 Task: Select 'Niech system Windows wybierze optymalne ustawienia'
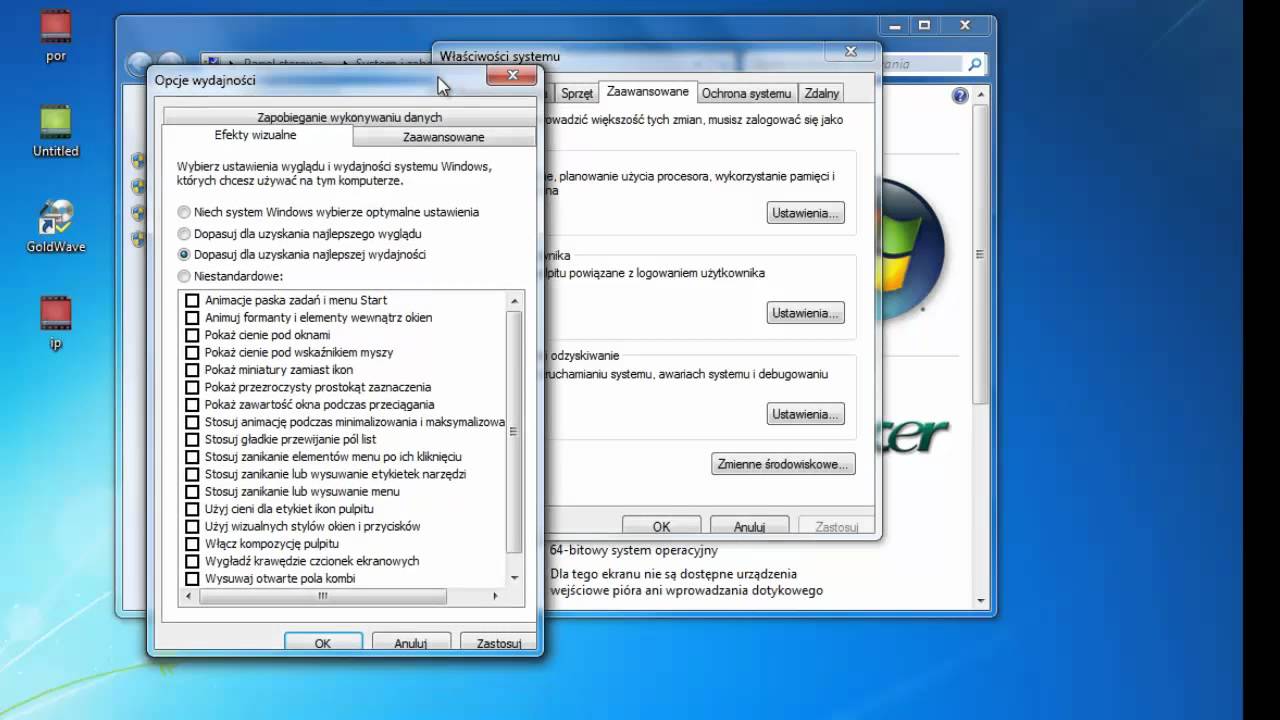(x=184, y=212)
